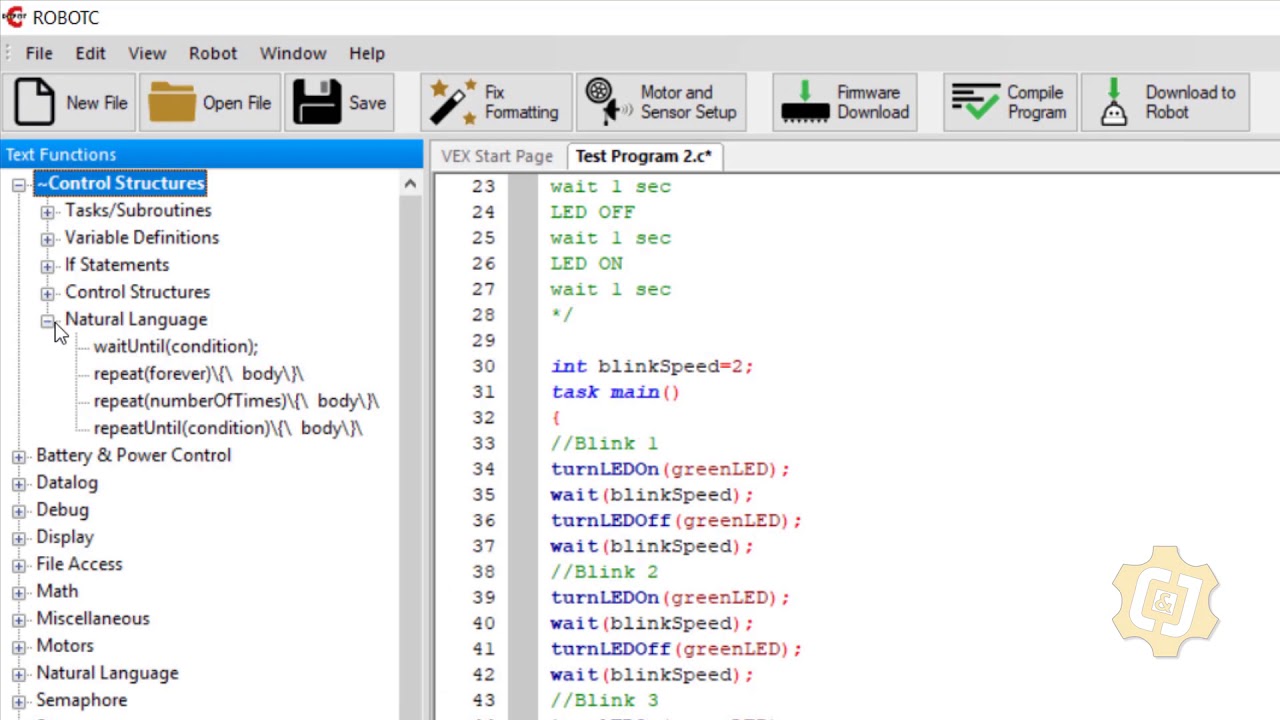Click code line 30 int blinkSpeed=2;
This screenshot has height=720, width=1280.
(652, 366)
